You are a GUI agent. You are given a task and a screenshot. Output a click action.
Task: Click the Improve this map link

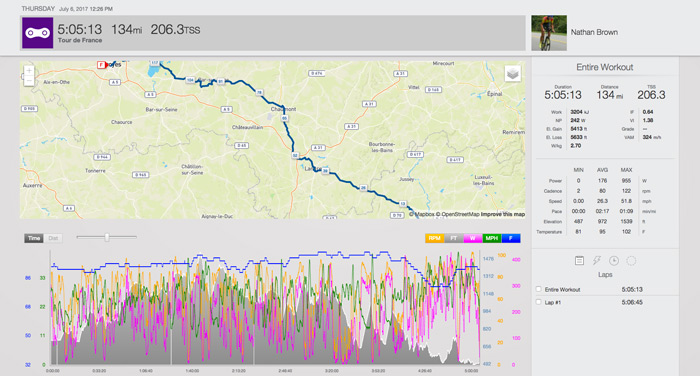click(503, 214)
